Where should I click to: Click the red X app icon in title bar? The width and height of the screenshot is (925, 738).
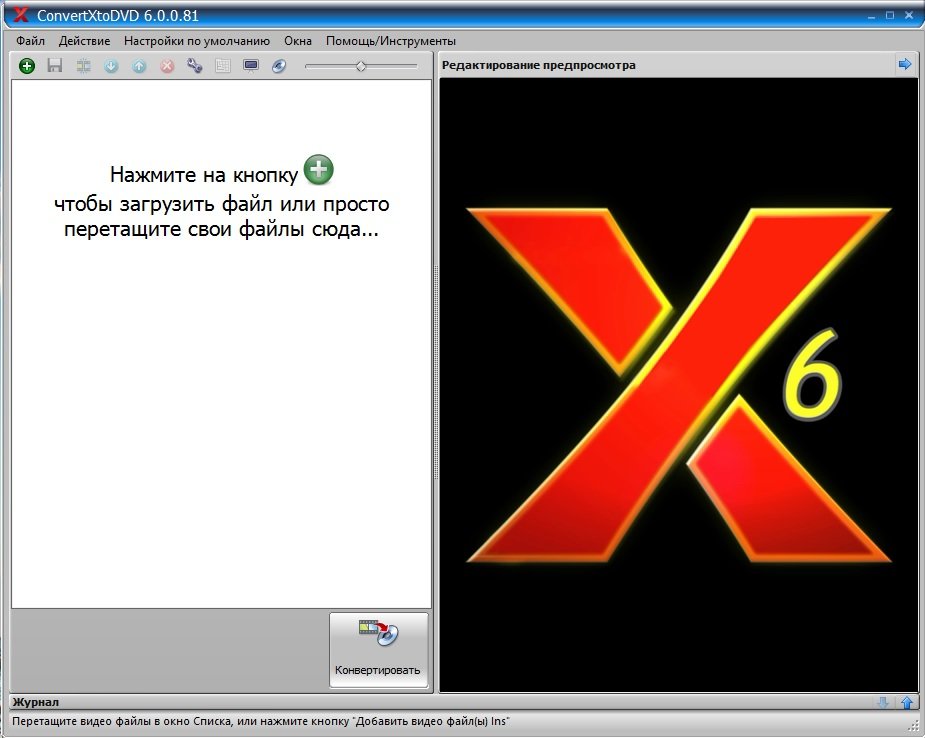20,15
